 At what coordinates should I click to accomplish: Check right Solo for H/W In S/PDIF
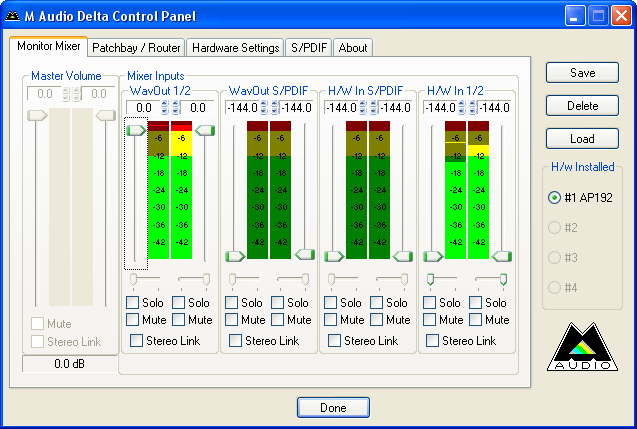377,303
